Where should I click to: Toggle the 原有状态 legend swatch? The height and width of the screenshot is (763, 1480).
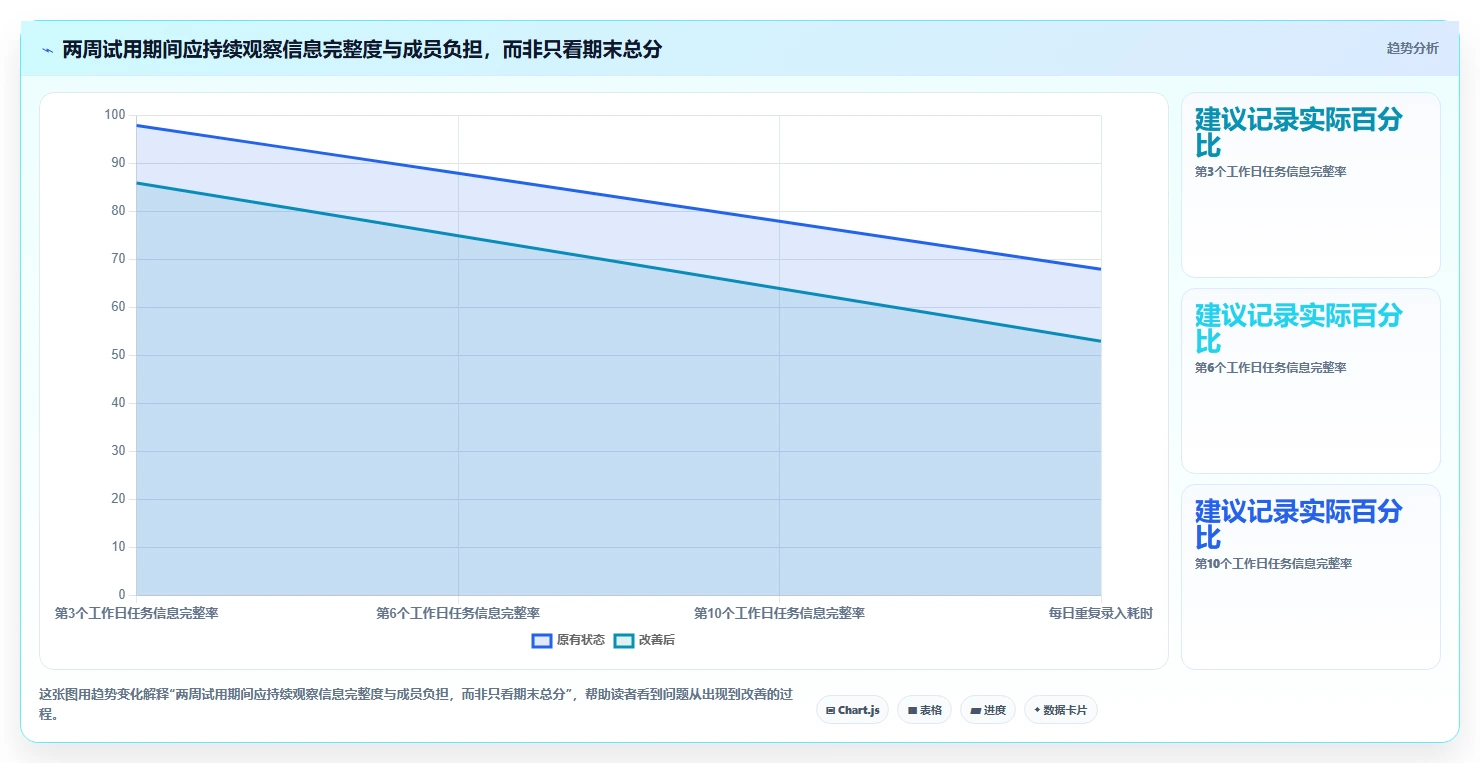[542, 640]
